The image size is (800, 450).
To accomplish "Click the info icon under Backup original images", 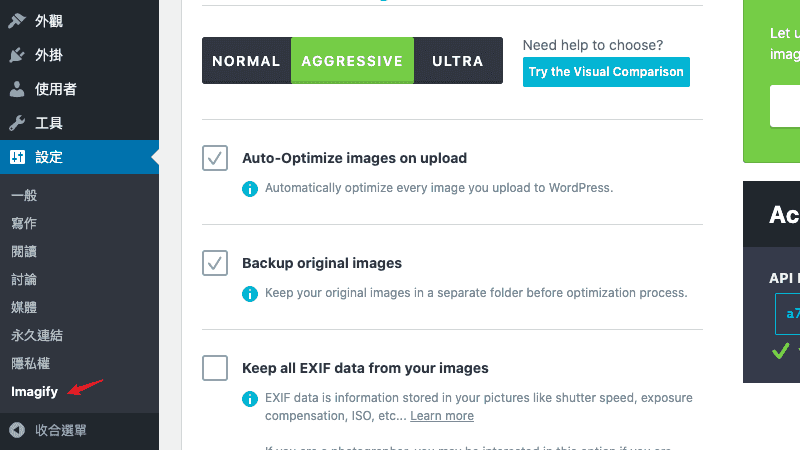I will click(249, 293).
